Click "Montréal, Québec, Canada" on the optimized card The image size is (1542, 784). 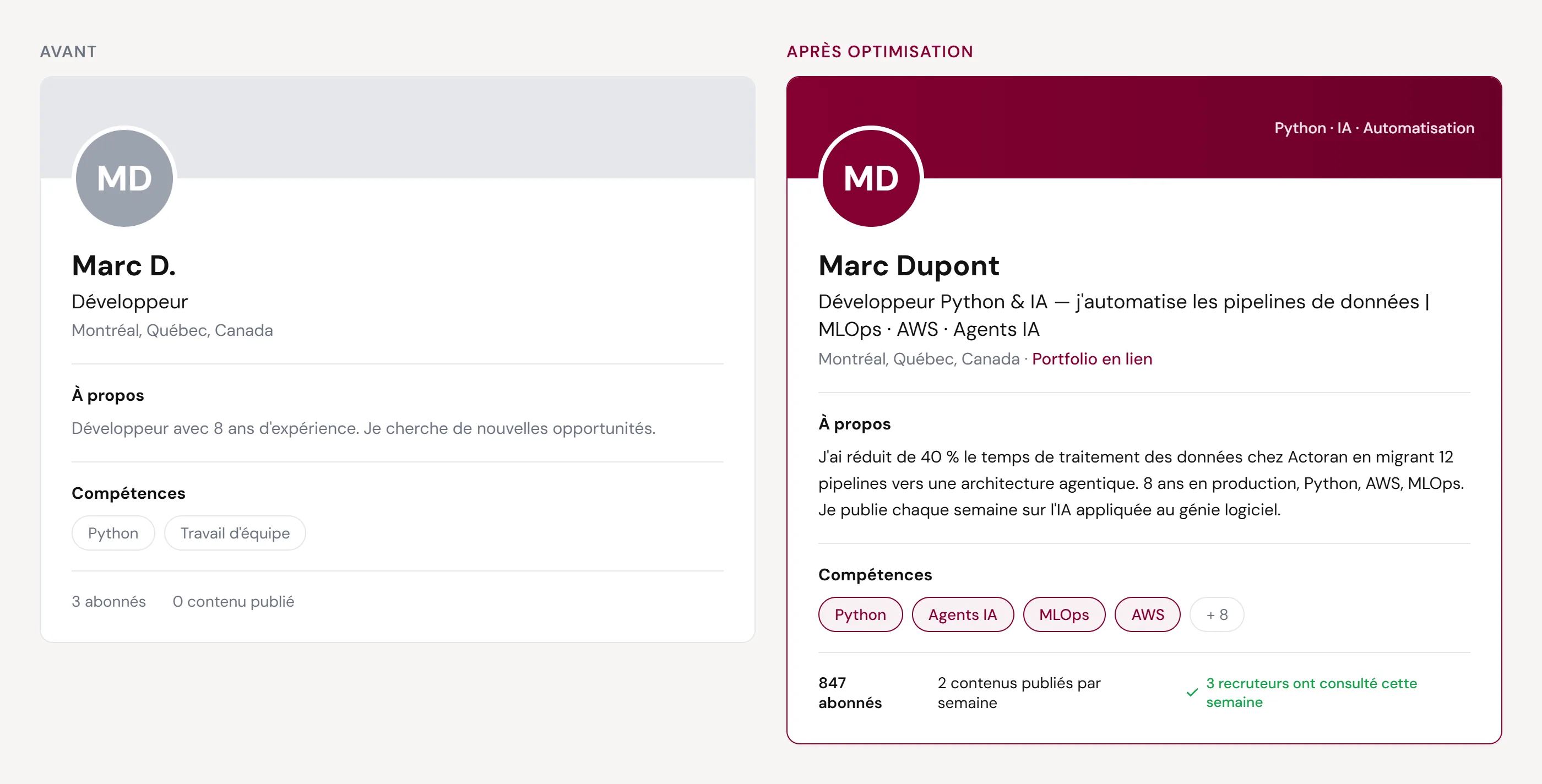click(919, 359)
